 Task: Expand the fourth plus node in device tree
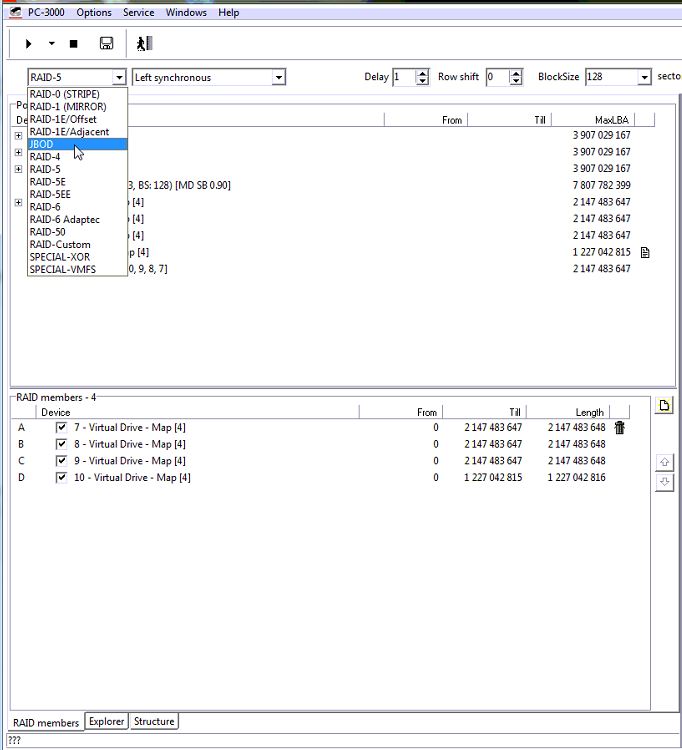tap(18, 203)
